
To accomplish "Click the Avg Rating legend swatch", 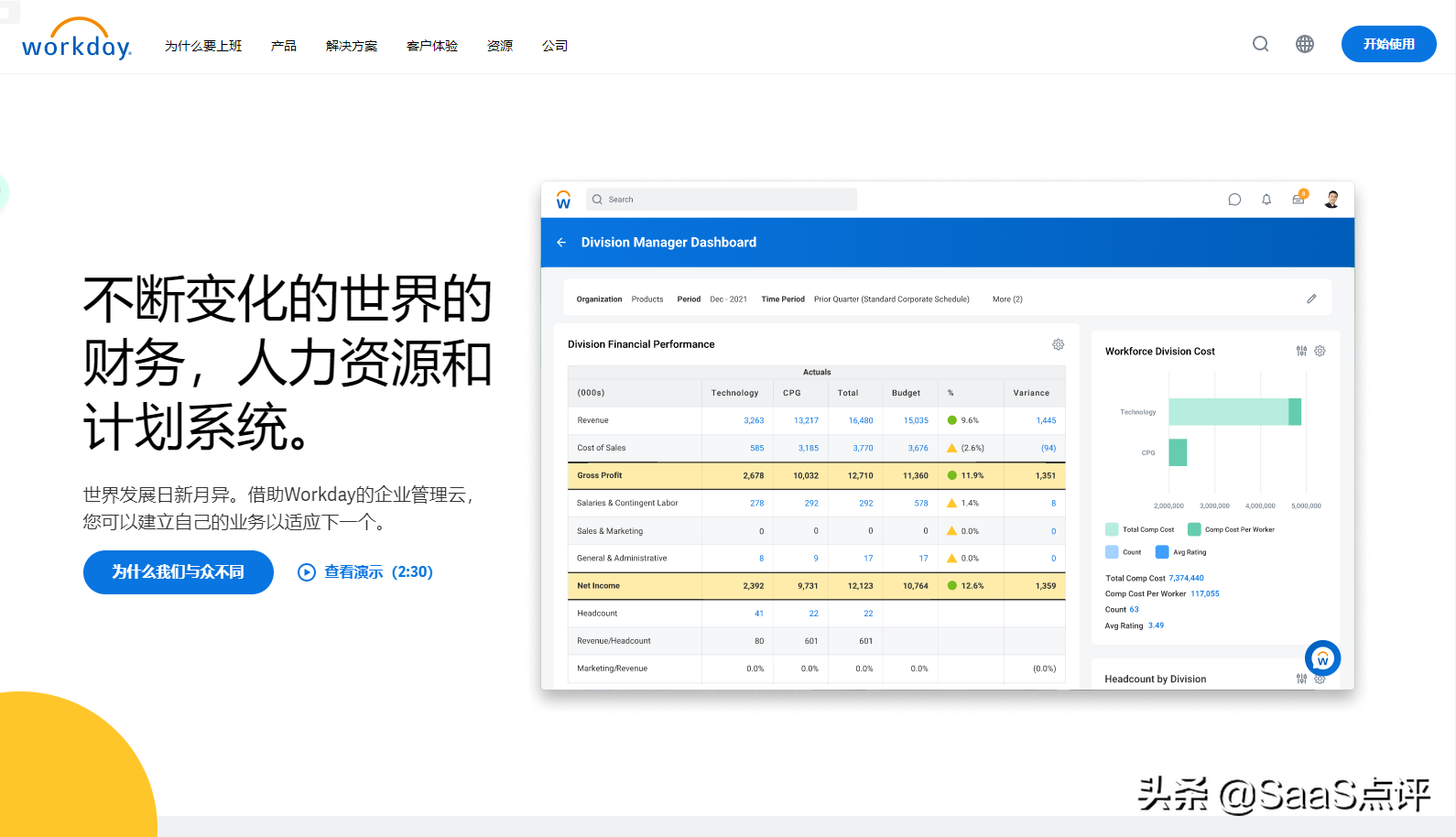I will pos(1162,552).
